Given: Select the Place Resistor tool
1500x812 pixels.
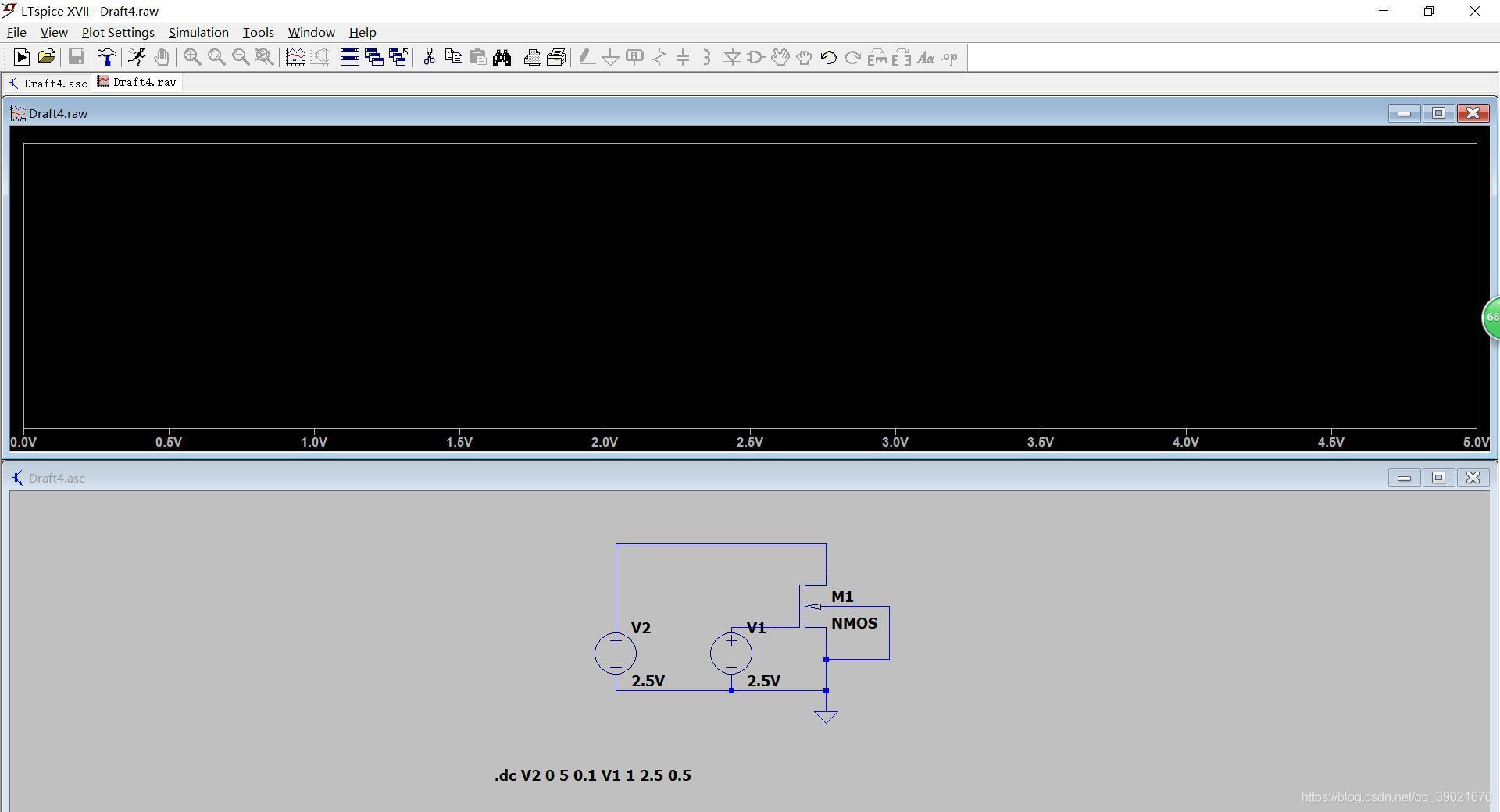Looking at the screenshot, I should pyautogui.click(x=659, y=57).
